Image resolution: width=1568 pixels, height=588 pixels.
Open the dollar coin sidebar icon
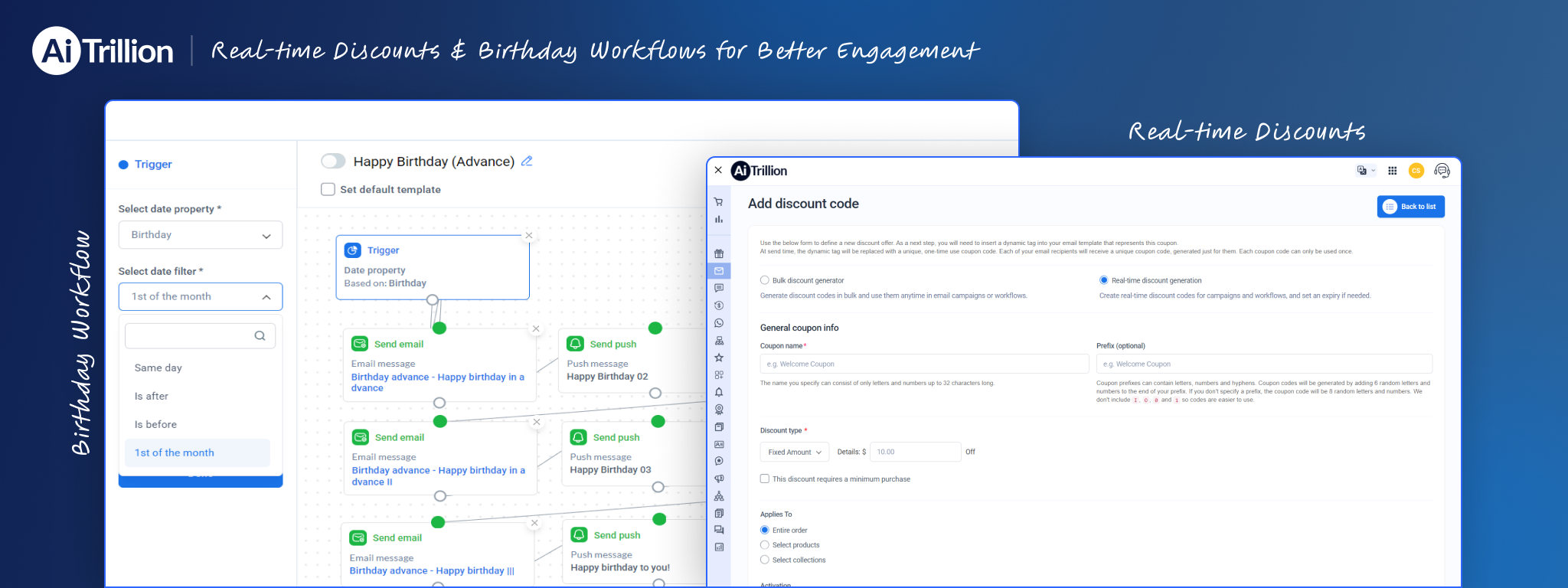[718, 305]
